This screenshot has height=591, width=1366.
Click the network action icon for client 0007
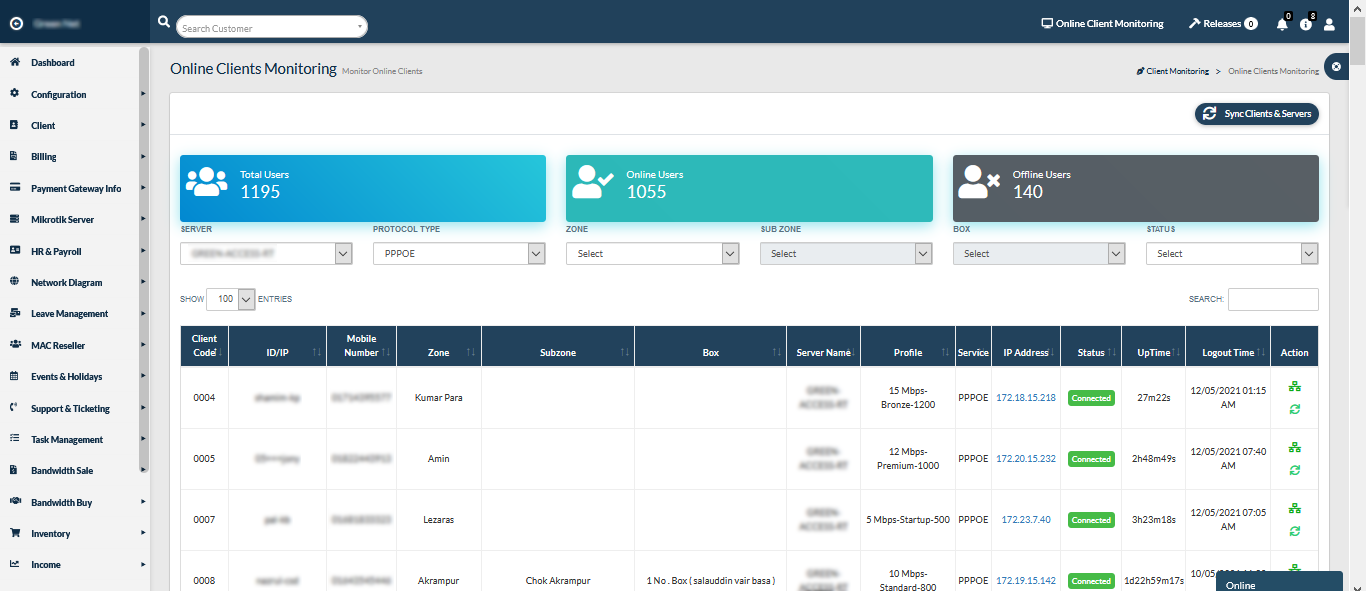coord(1294,508)
